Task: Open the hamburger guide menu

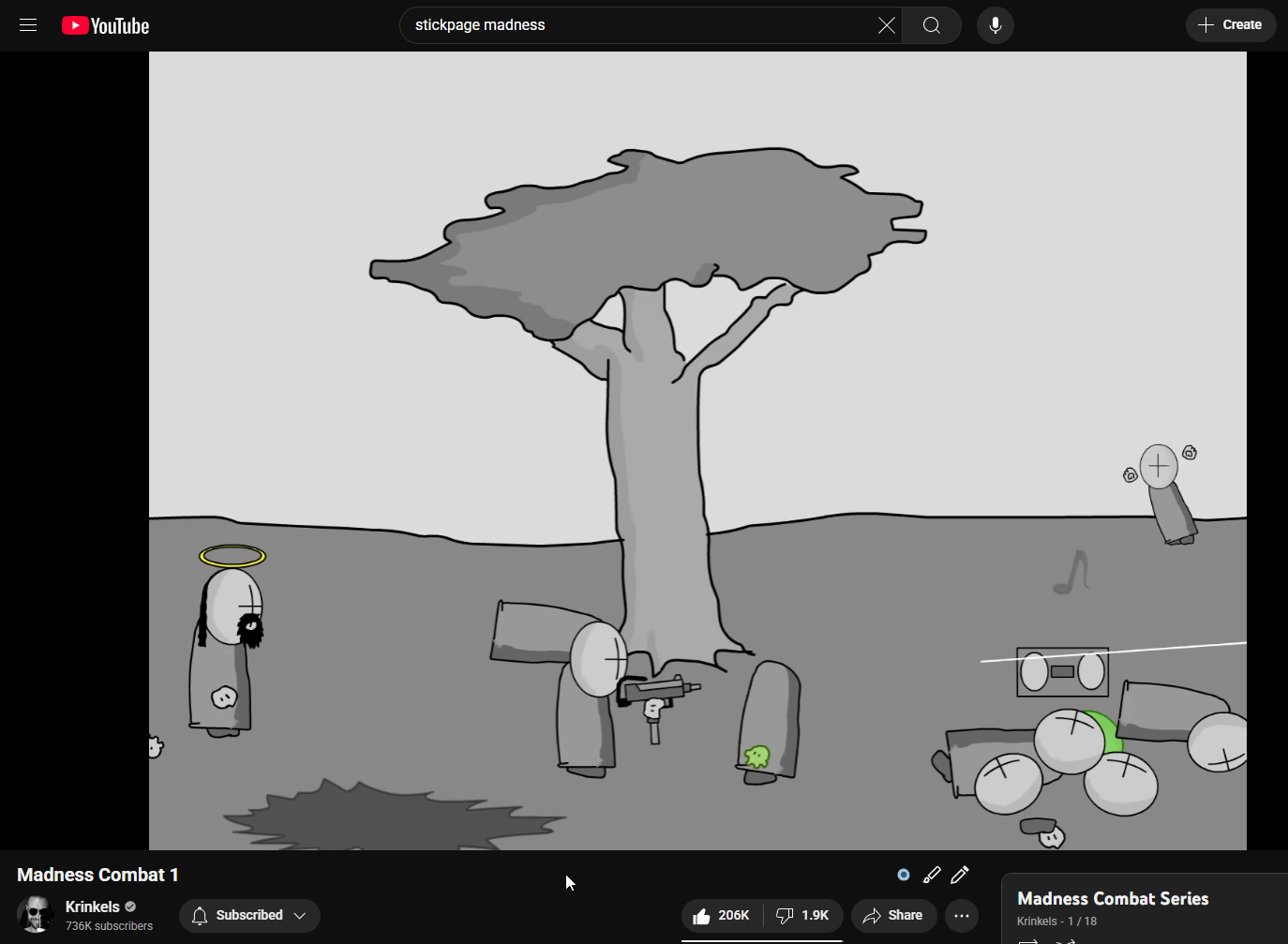Action: pyautogui.click(x=28, y=25)
